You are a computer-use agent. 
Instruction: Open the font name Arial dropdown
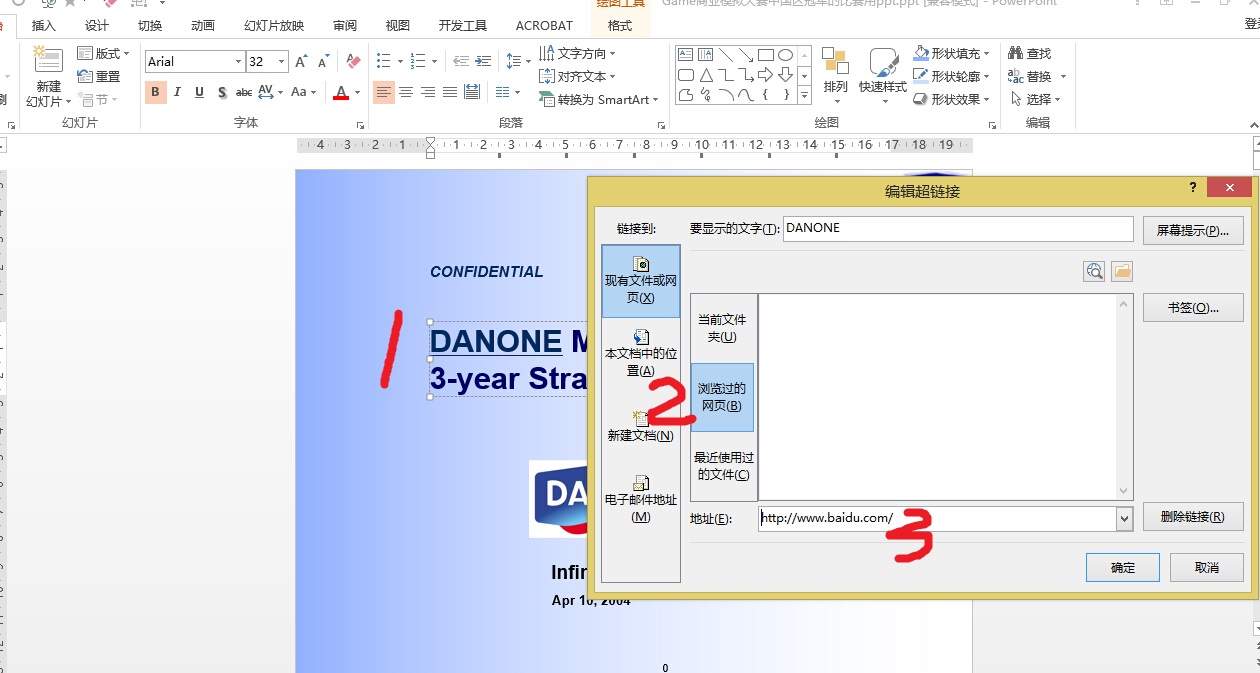(x=238, y=62)
